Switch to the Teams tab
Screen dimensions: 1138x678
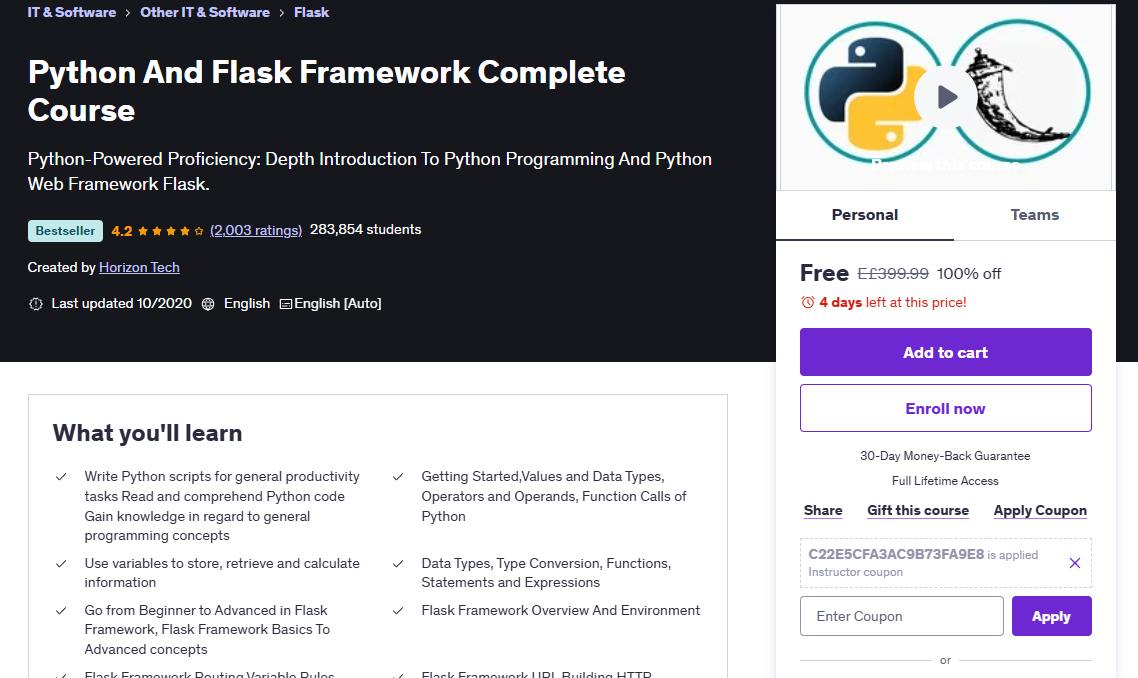coord(1034,215)
